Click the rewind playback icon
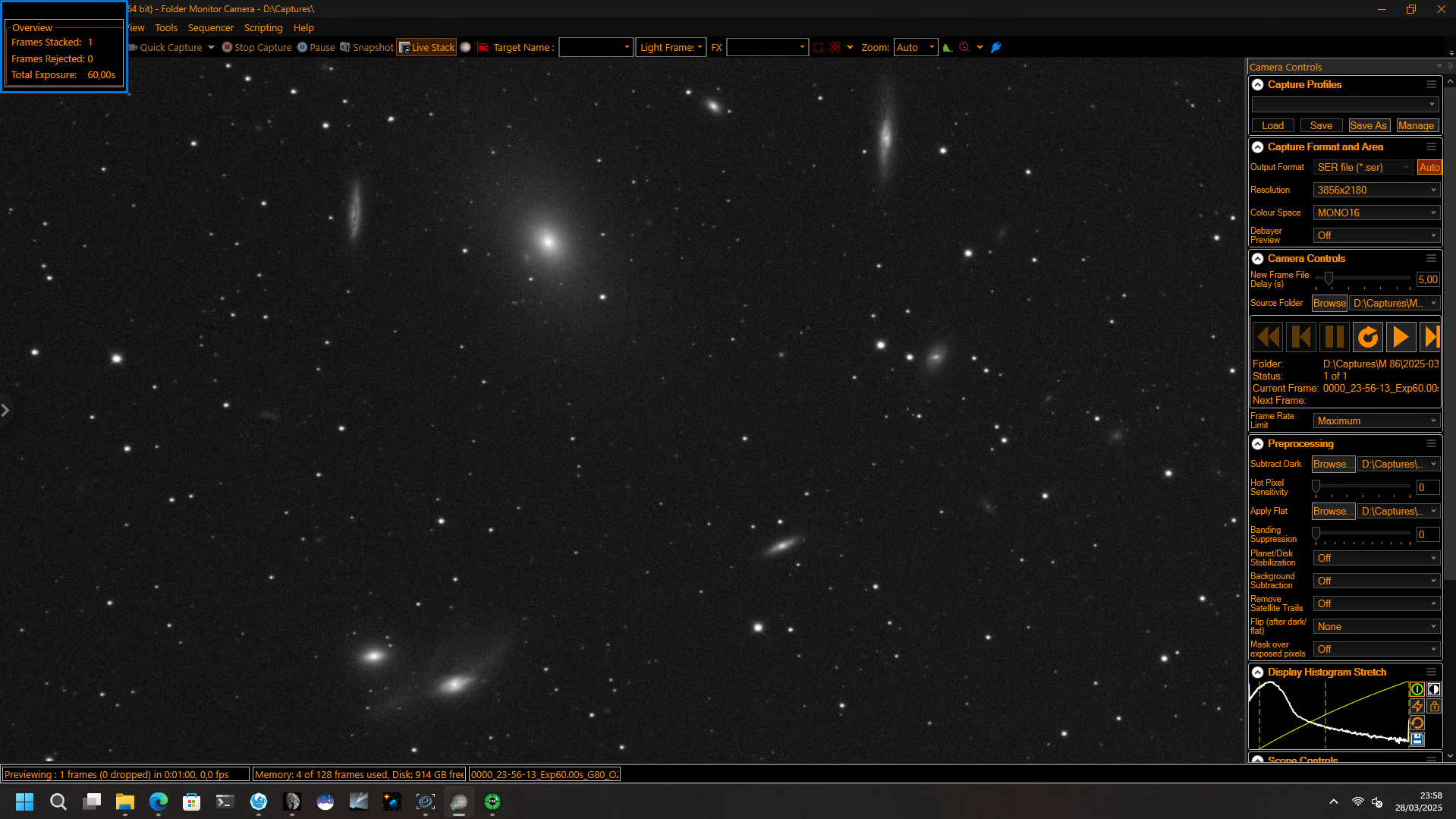The height and width of the screenshot is (819, 1456). coord(1267,336)
